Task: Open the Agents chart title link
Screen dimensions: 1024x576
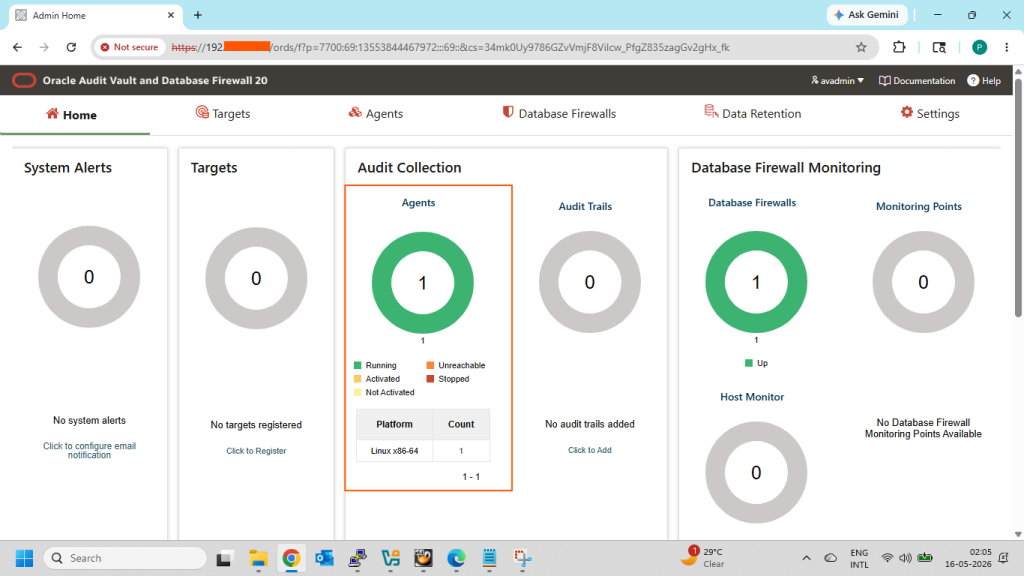Action: 419,202
